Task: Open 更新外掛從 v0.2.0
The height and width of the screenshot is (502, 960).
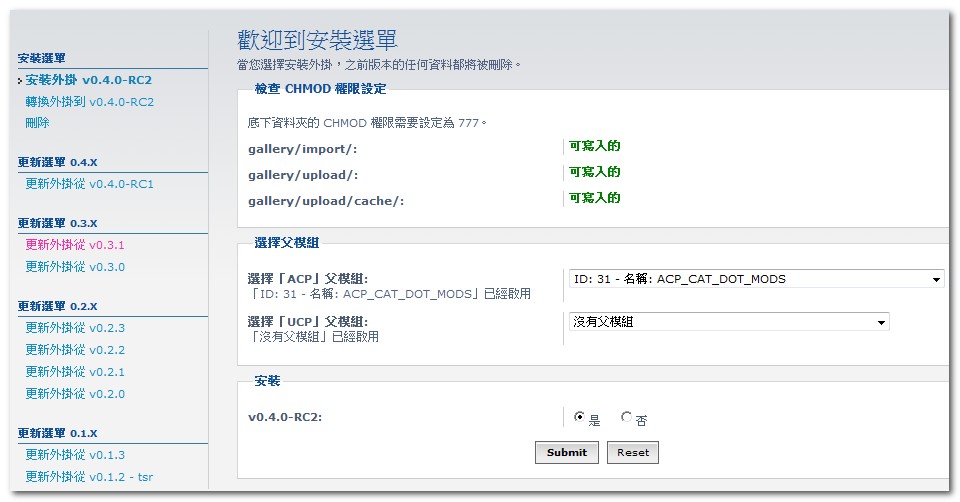Action: pos(75,394)
